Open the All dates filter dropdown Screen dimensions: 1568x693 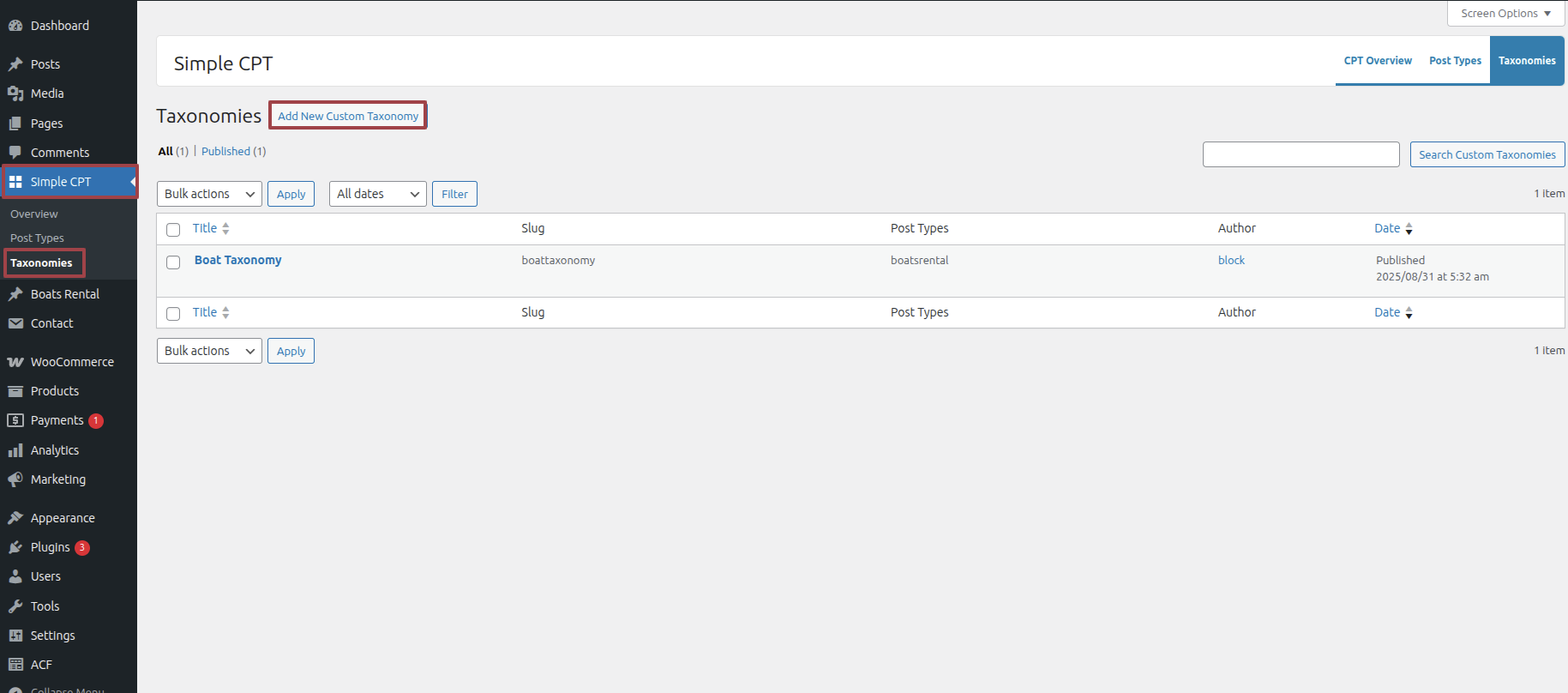point(377,194)
